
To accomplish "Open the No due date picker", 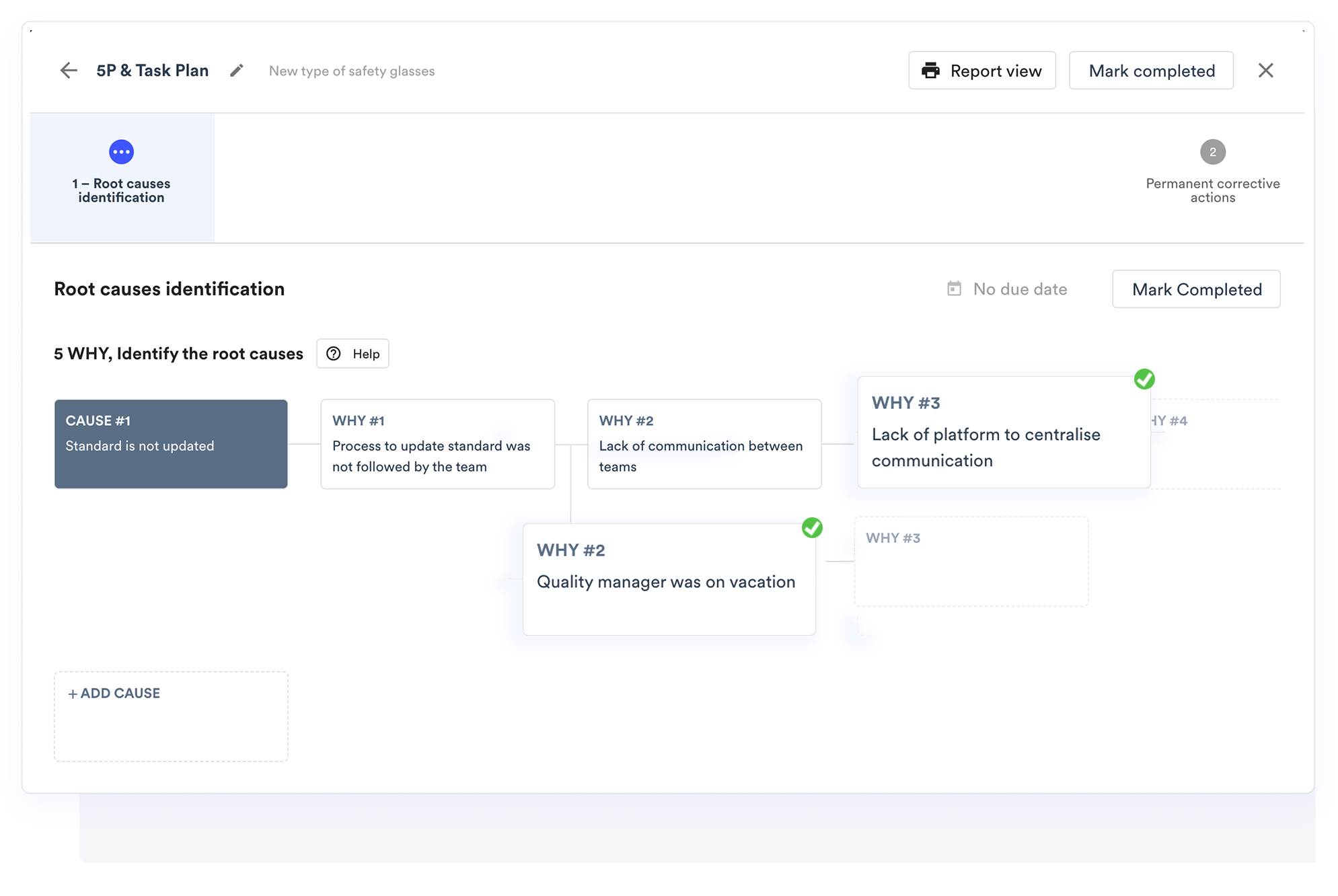I will [1019, 289].
